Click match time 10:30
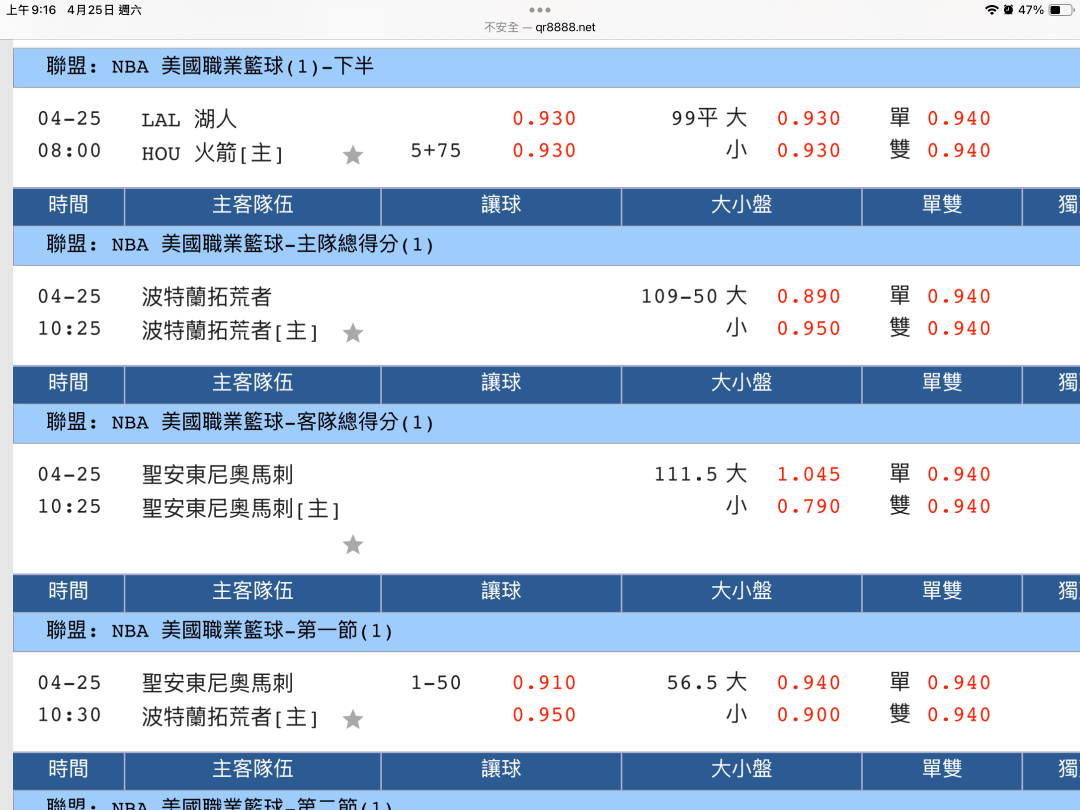The height and width of the screenshot is (810, 1080). point(70,715)
